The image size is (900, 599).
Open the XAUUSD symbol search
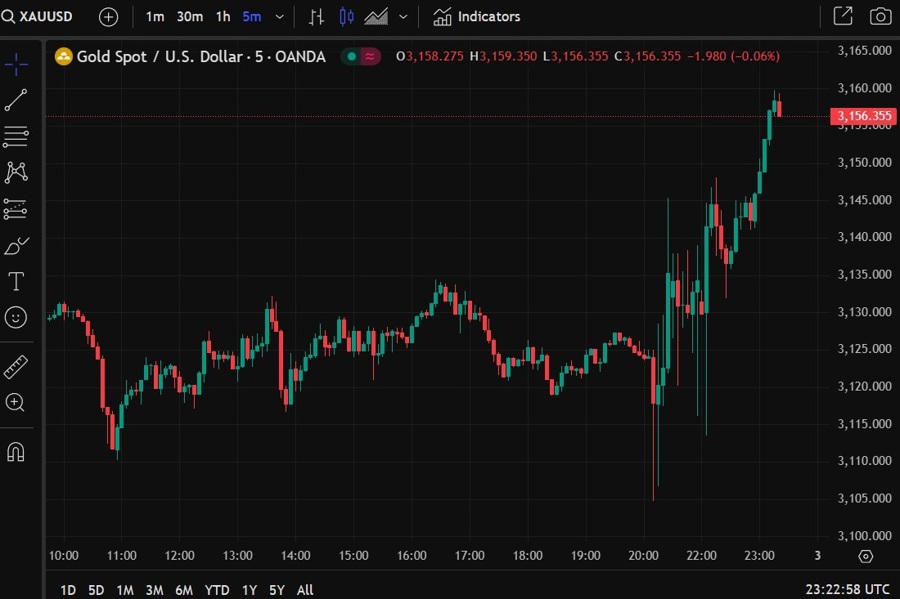[37, 17]
